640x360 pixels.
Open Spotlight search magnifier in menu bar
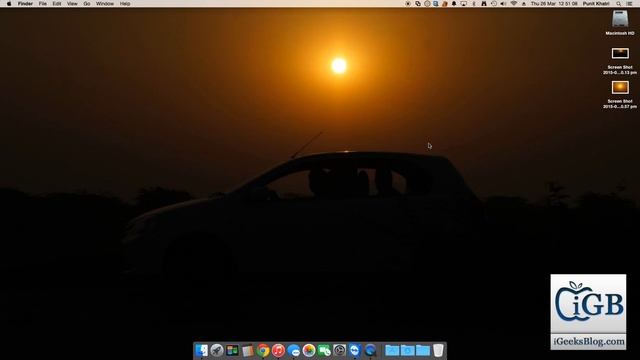pos(619,4)
